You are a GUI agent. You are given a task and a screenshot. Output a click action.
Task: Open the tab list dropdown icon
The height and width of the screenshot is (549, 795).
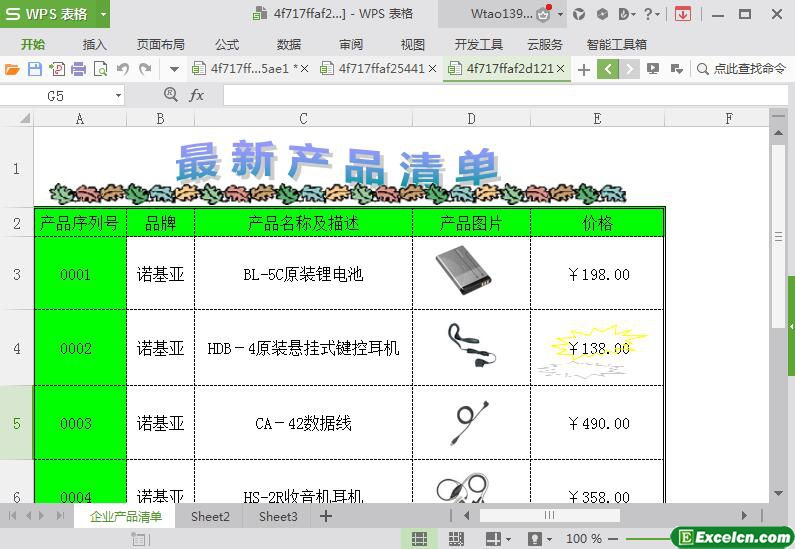676,69
